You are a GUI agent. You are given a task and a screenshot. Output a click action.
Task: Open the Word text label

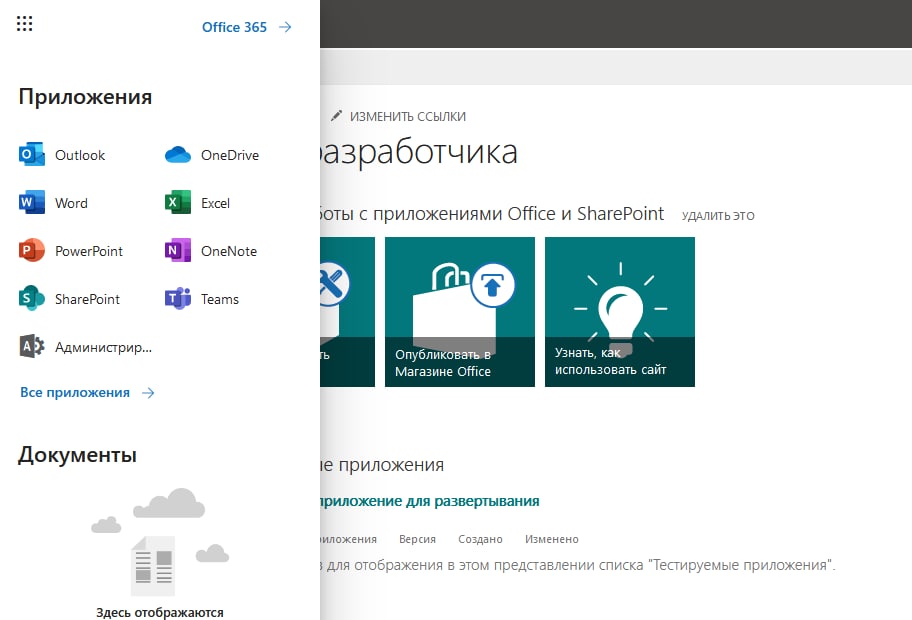click(x=72, y=203)
